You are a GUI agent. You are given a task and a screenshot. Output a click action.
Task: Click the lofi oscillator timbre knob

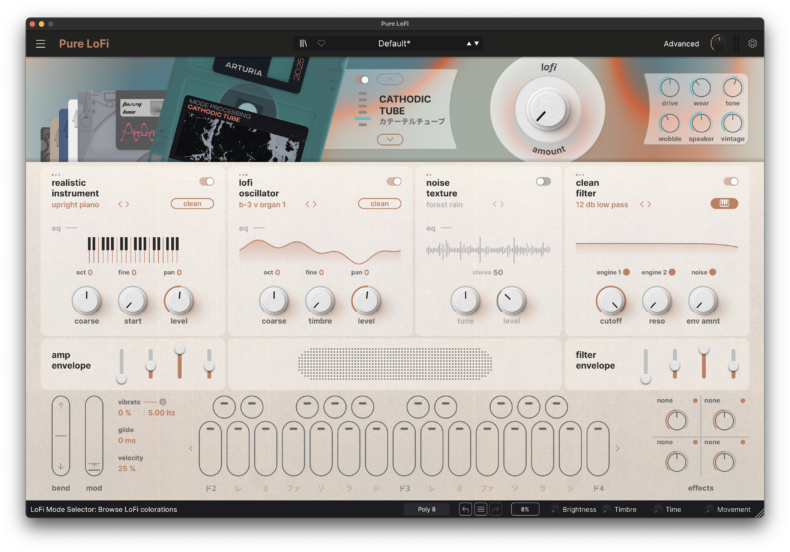[x=320, y=301]
